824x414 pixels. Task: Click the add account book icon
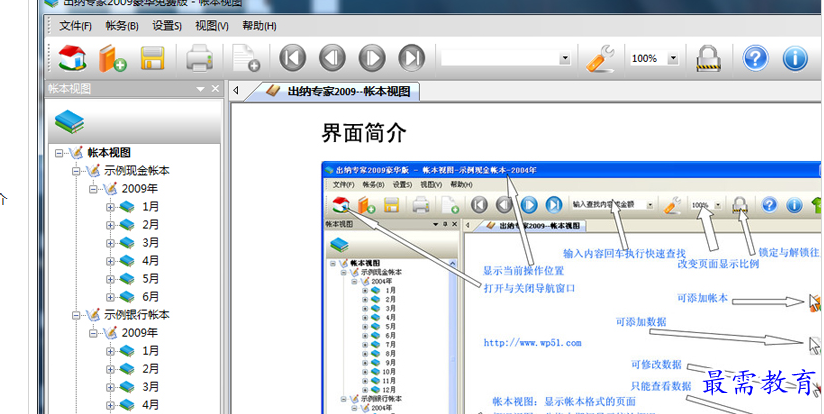(x=112, y=58)
